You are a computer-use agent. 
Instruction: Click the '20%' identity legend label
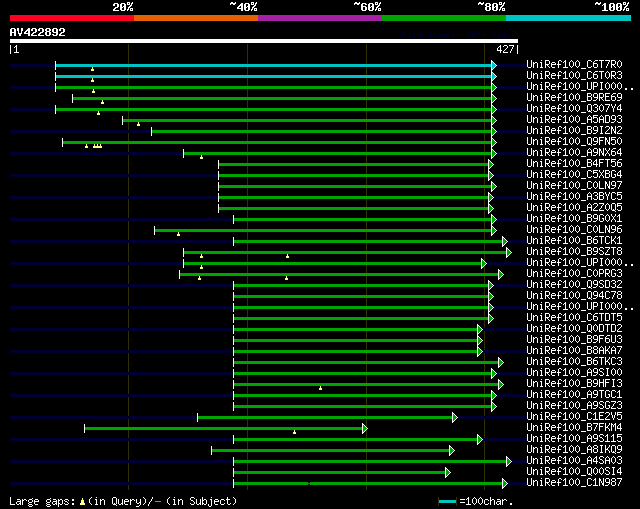tap(123, 7)
